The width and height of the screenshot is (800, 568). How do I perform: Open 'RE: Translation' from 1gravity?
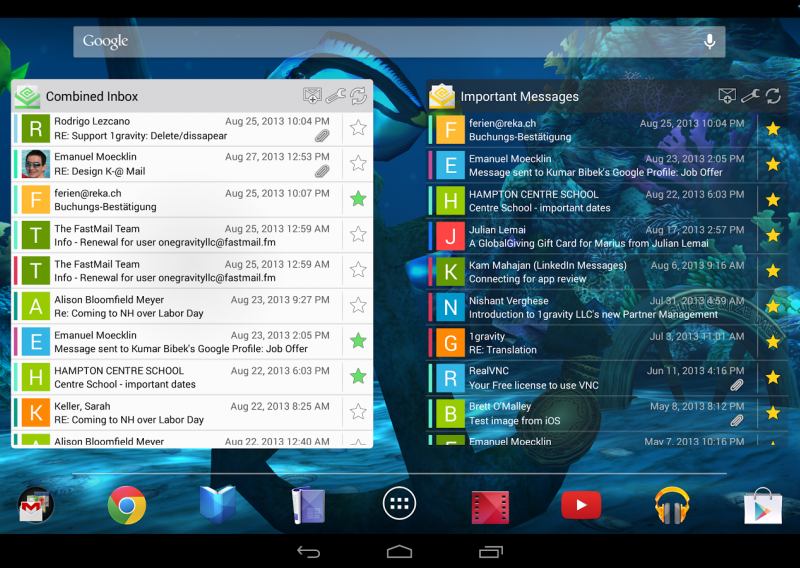point(503,350)
